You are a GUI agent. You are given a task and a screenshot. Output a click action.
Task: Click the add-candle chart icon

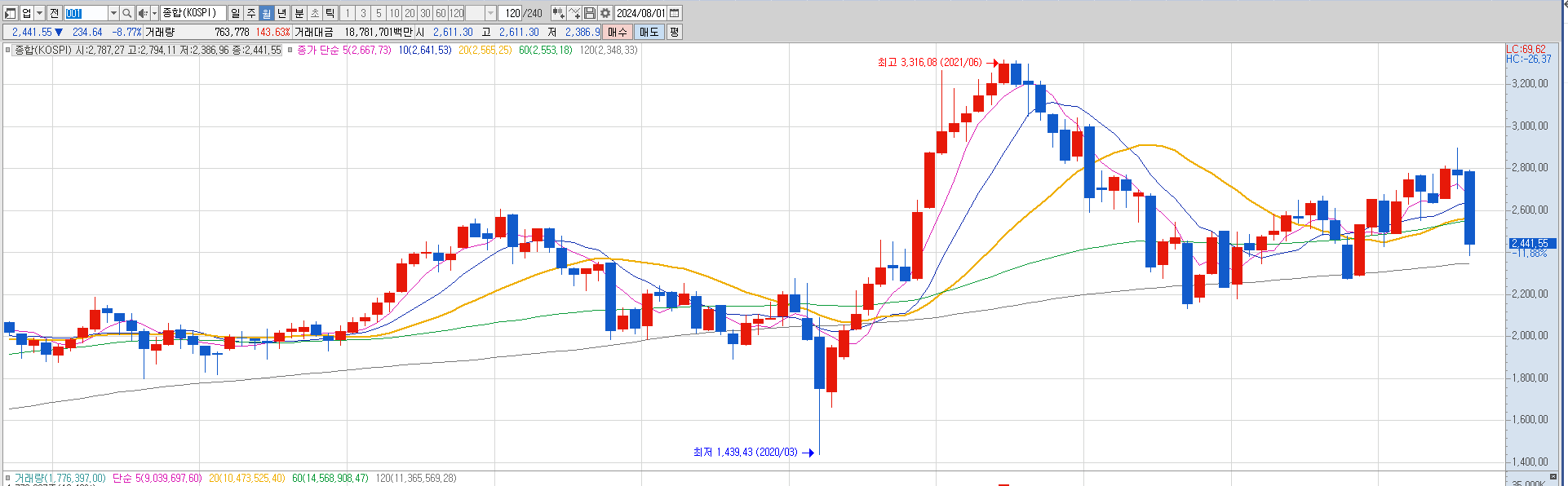pyautogui.click(x=558, y=13)
